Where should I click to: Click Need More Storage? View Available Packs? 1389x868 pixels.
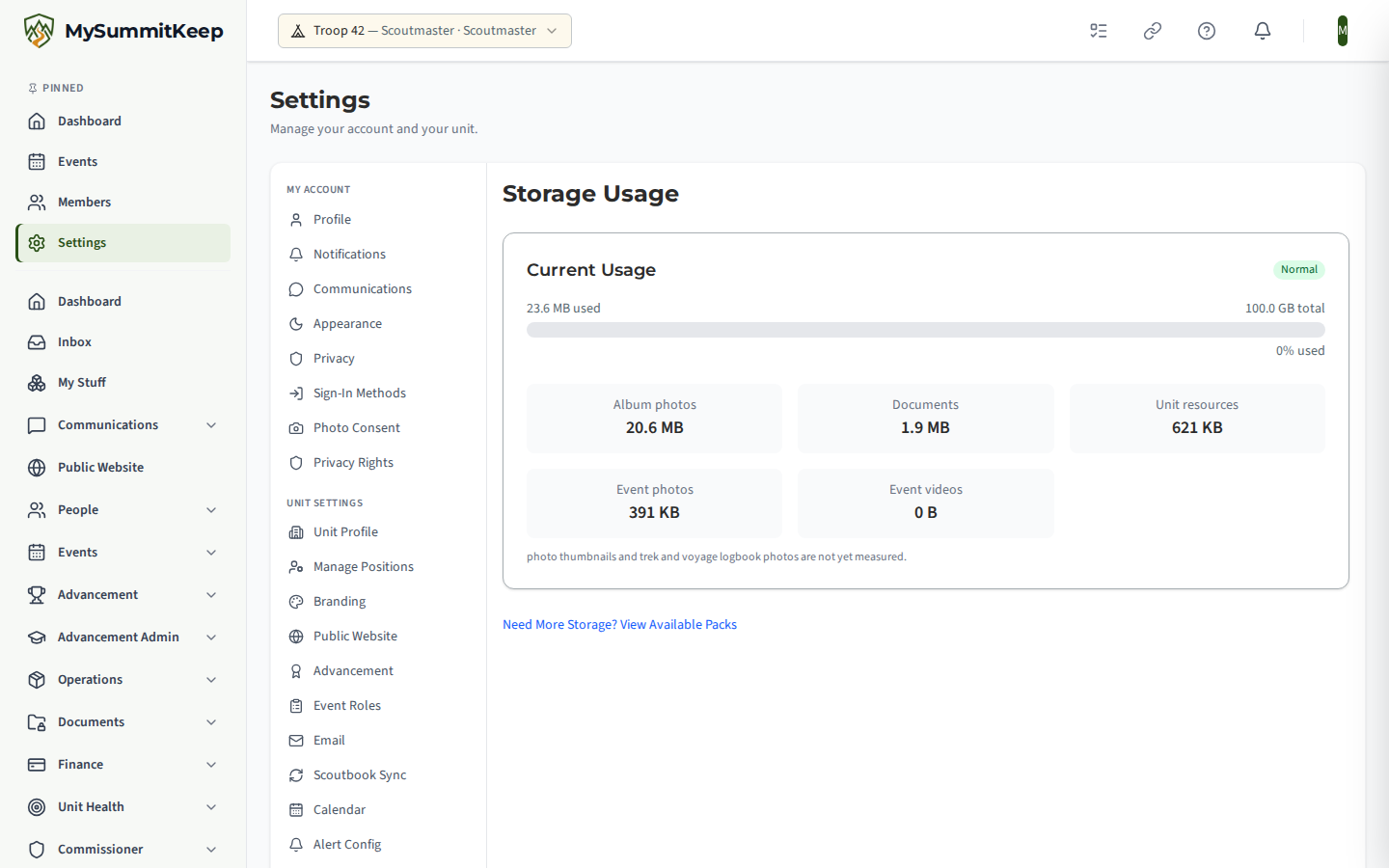tap(619, 625)
